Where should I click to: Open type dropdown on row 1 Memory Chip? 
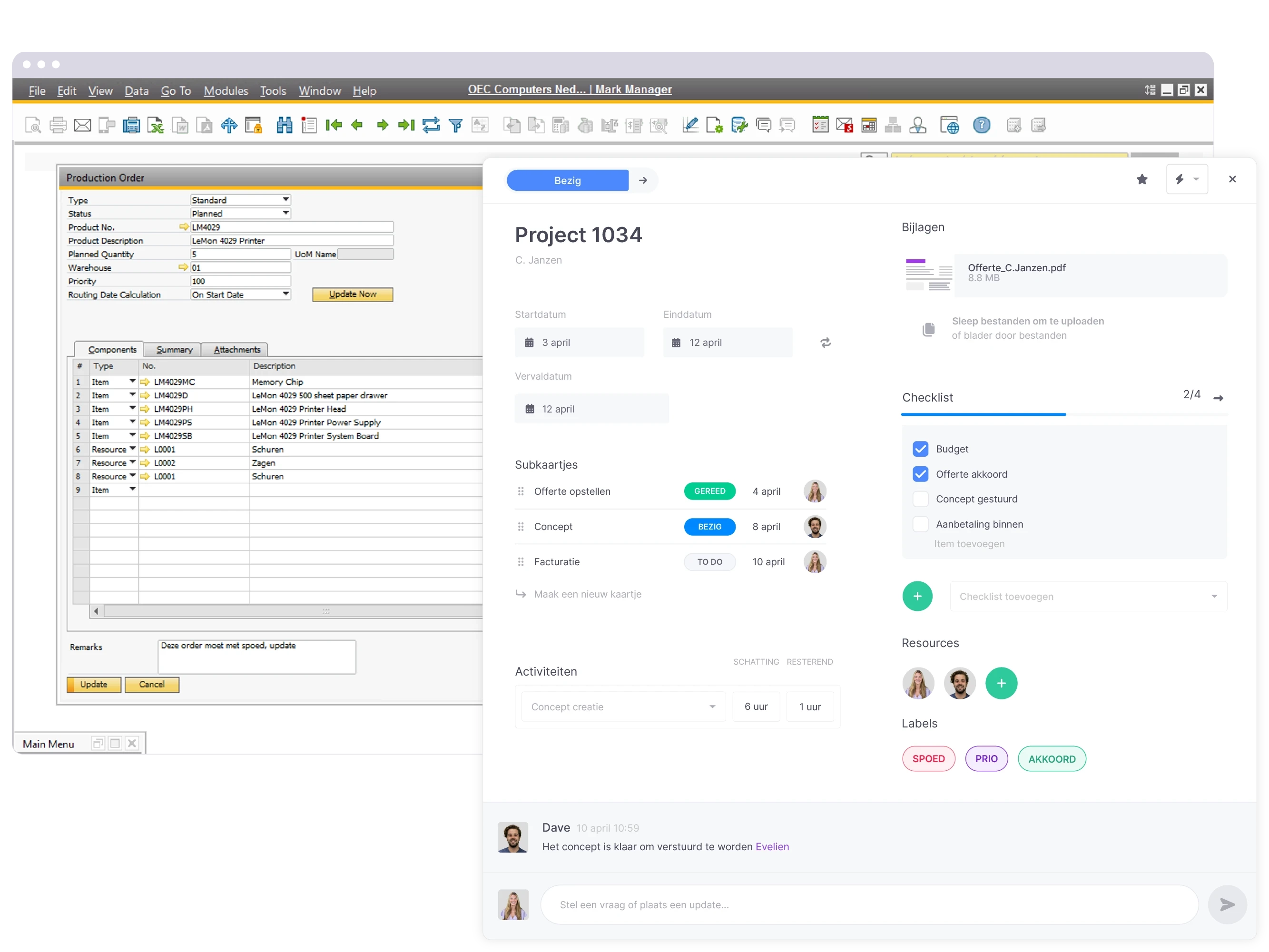coord(132,381)
